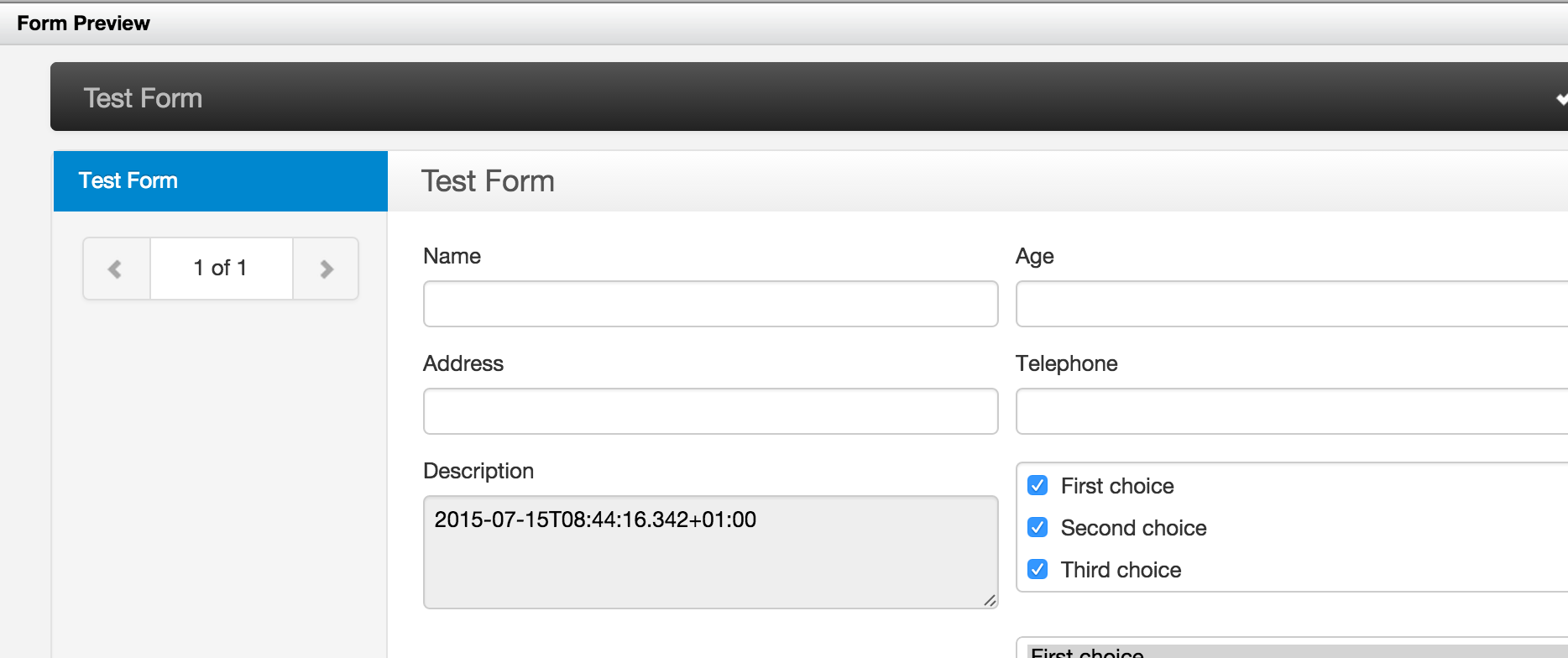Screen dimensions: 1568x658
Task: Click the Name field label
Action: point(452,256)
